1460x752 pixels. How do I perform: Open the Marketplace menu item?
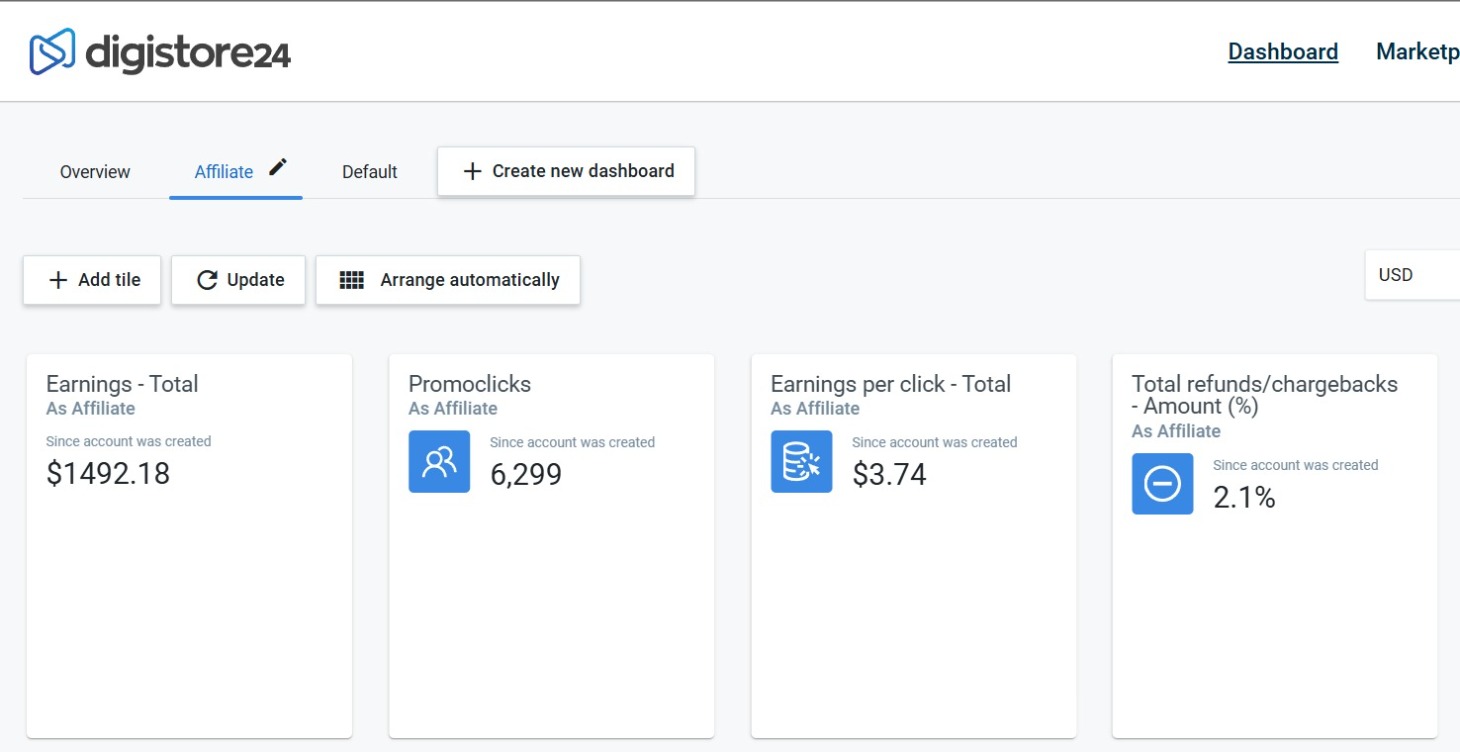1417,52
